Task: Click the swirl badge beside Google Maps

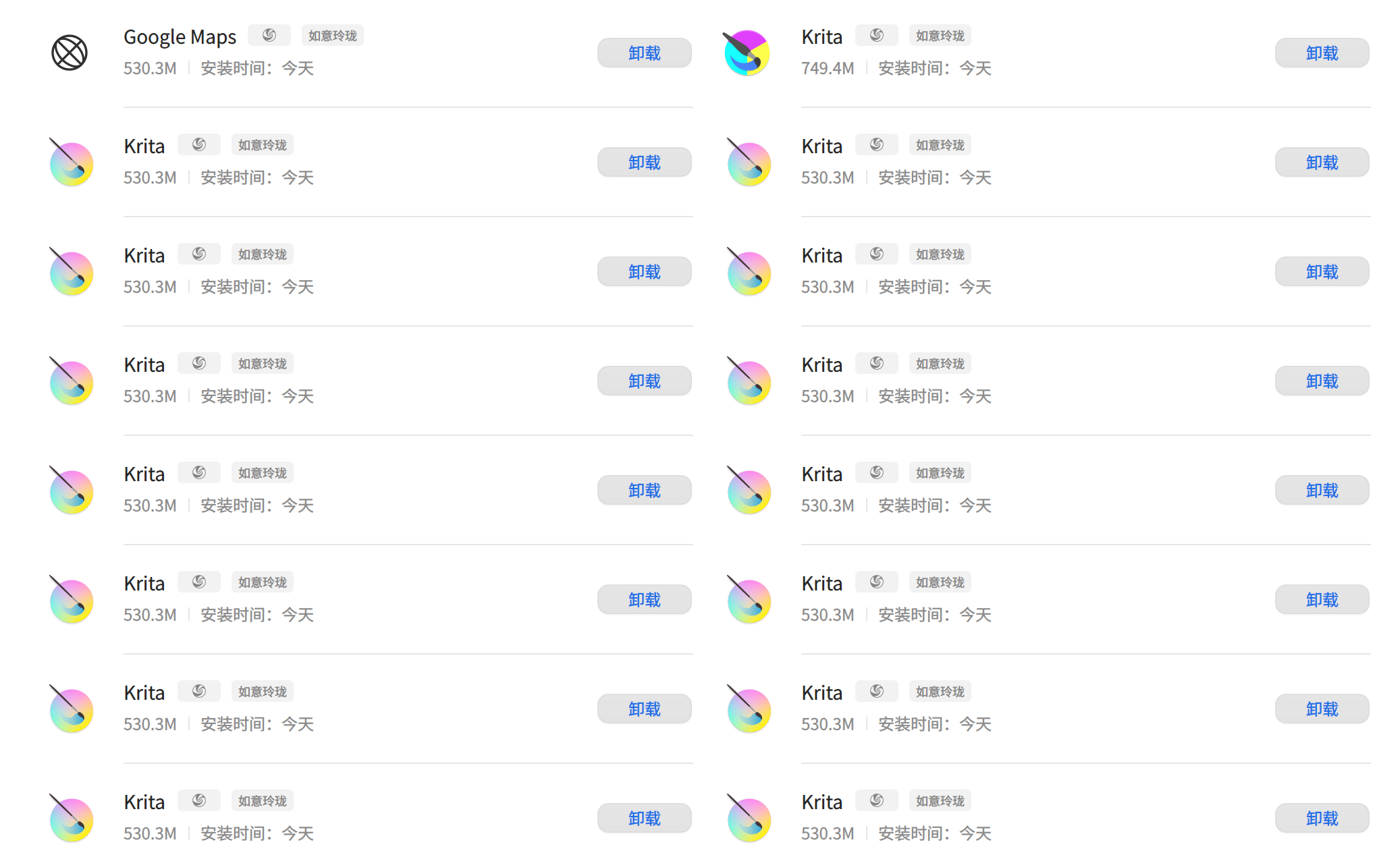Action: click(x=269, y=35)
